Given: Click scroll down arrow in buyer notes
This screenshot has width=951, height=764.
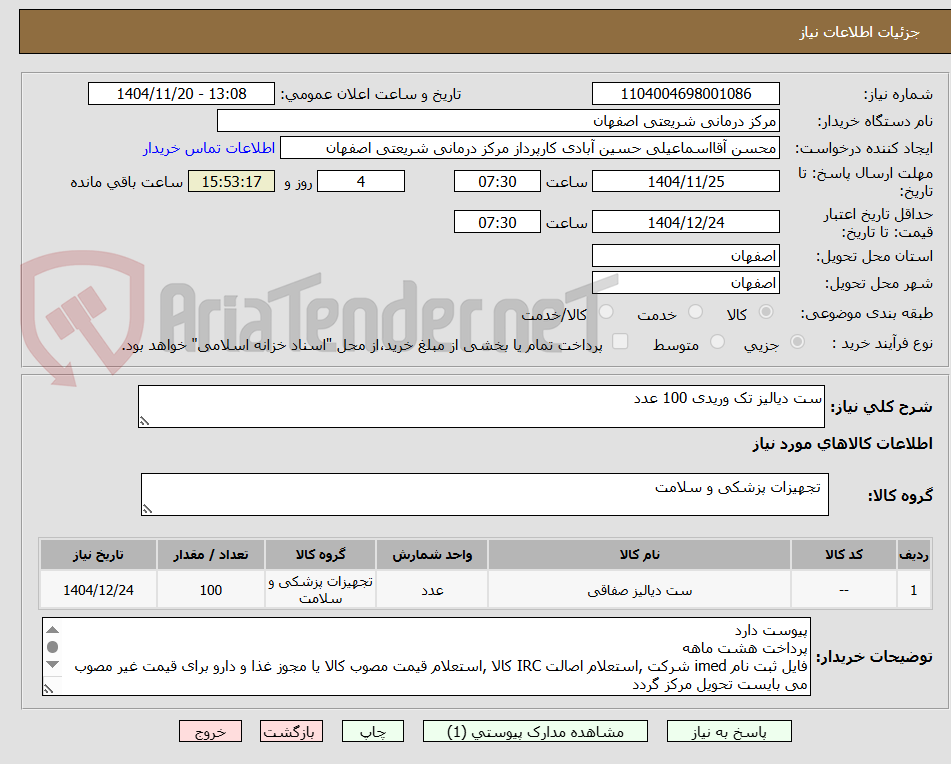Looking at the screenshot, I should pyautogui.click(x=53, y=664).
